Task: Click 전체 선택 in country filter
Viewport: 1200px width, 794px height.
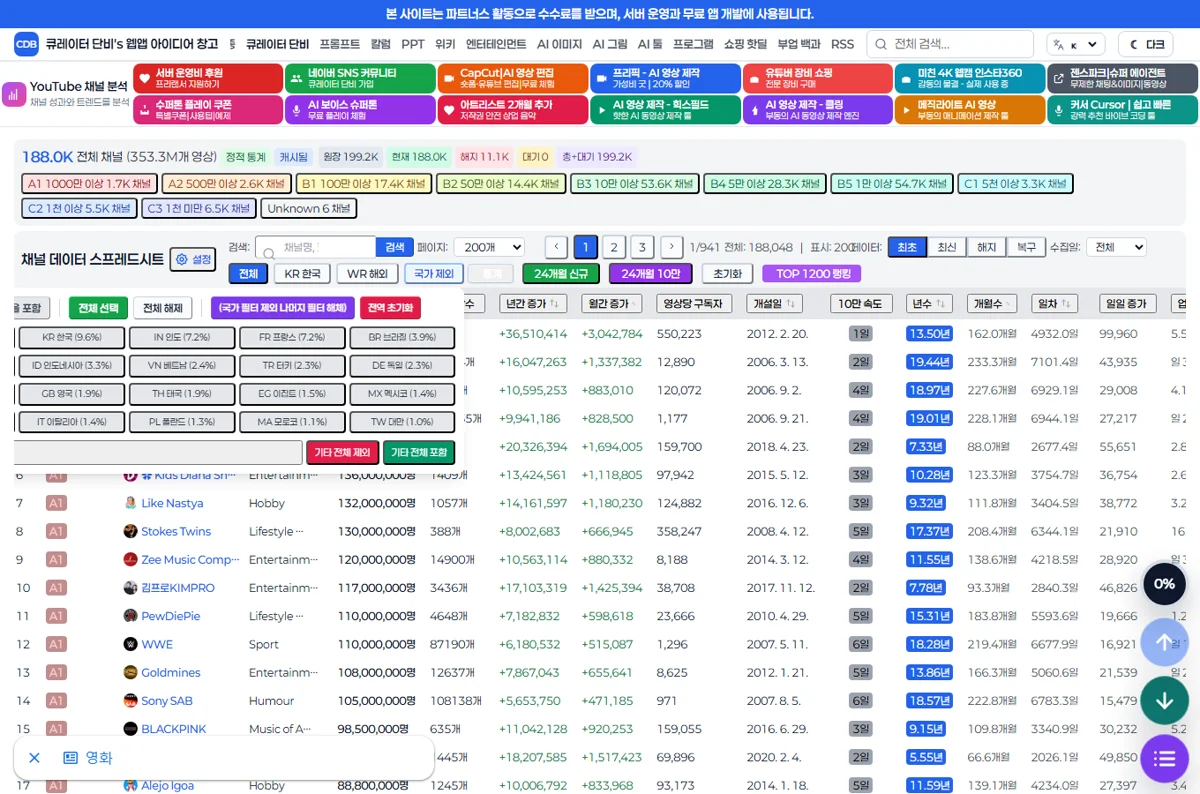Action: coord(98,308)
